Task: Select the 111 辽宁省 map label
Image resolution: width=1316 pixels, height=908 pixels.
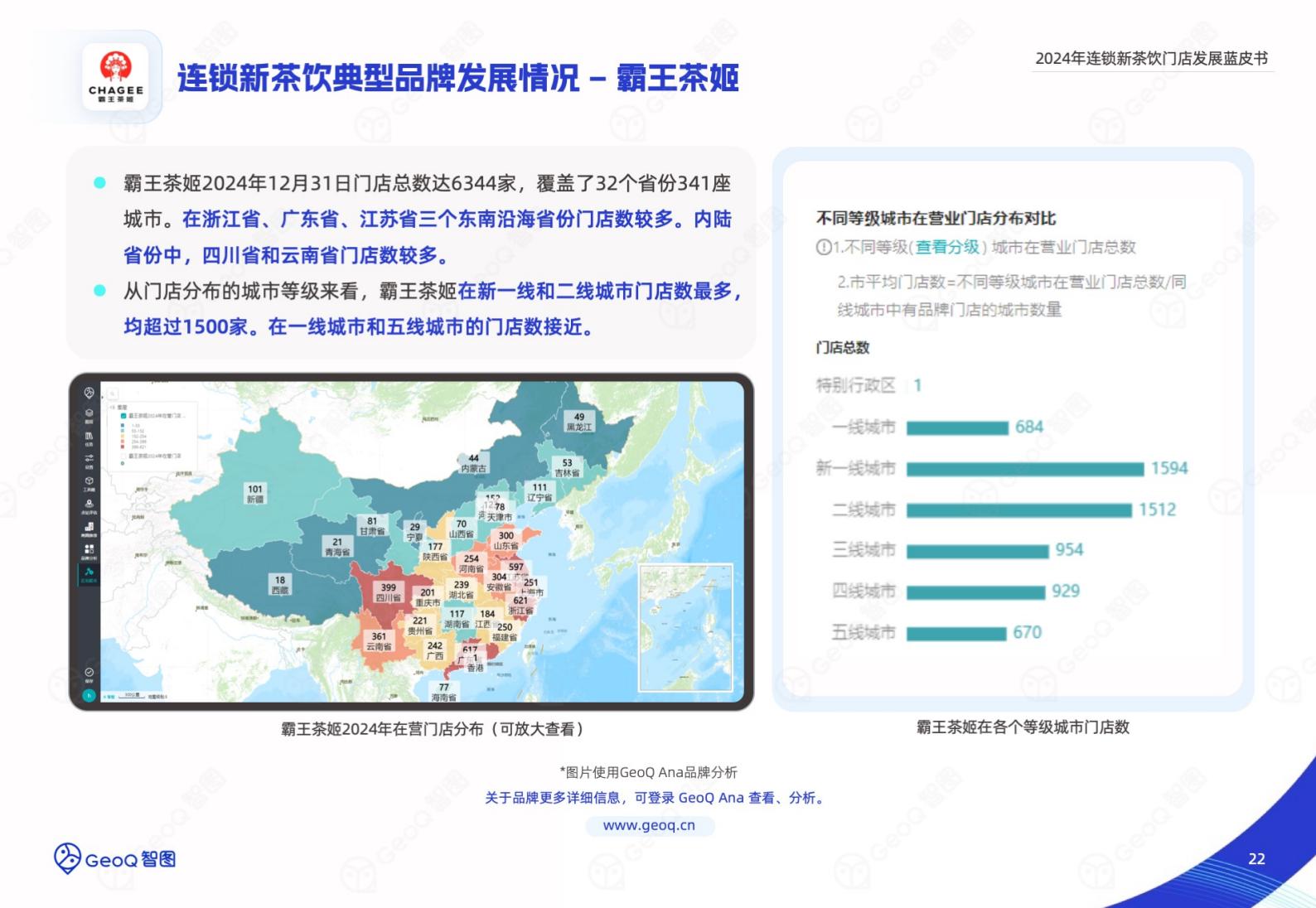Action: 539,493
